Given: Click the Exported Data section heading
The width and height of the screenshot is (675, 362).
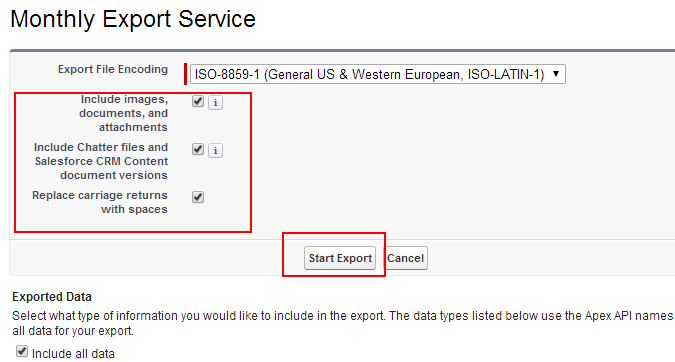Looking at the screenshot, I should tap(52, 297).
